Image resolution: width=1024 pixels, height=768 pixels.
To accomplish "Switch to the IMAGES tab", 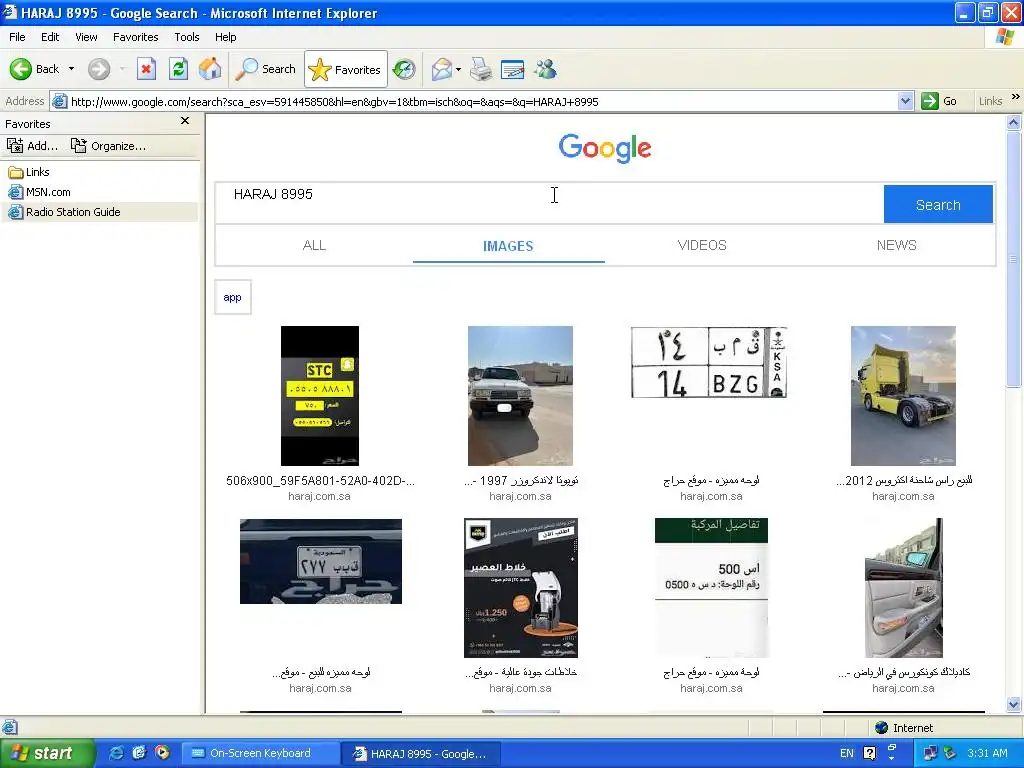I will tap(508, 246).
